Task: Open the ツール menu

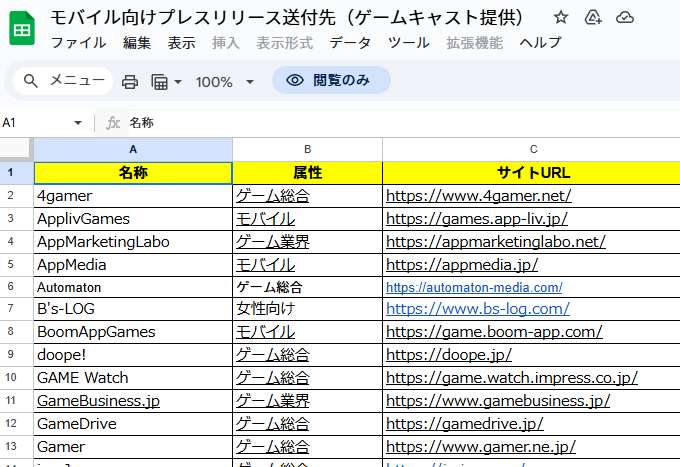Action: (409, 43)
